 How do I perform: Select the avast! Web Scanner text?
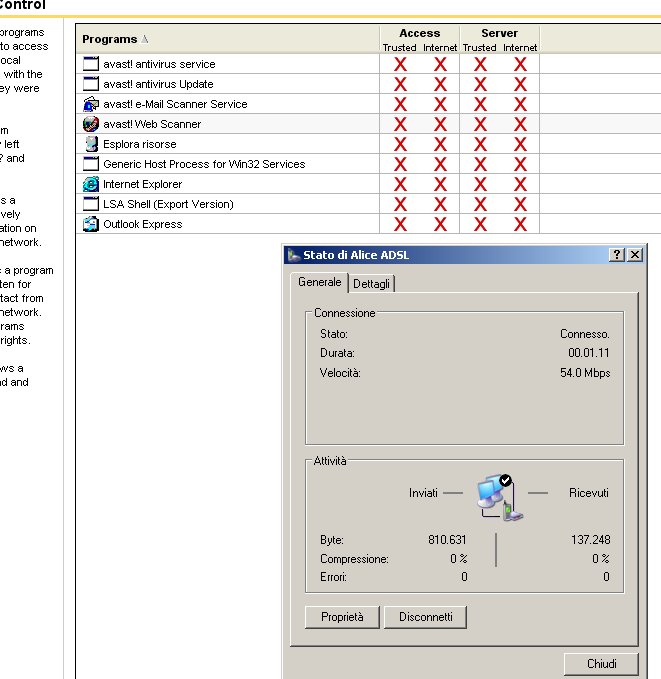click(x=152, y=124)
